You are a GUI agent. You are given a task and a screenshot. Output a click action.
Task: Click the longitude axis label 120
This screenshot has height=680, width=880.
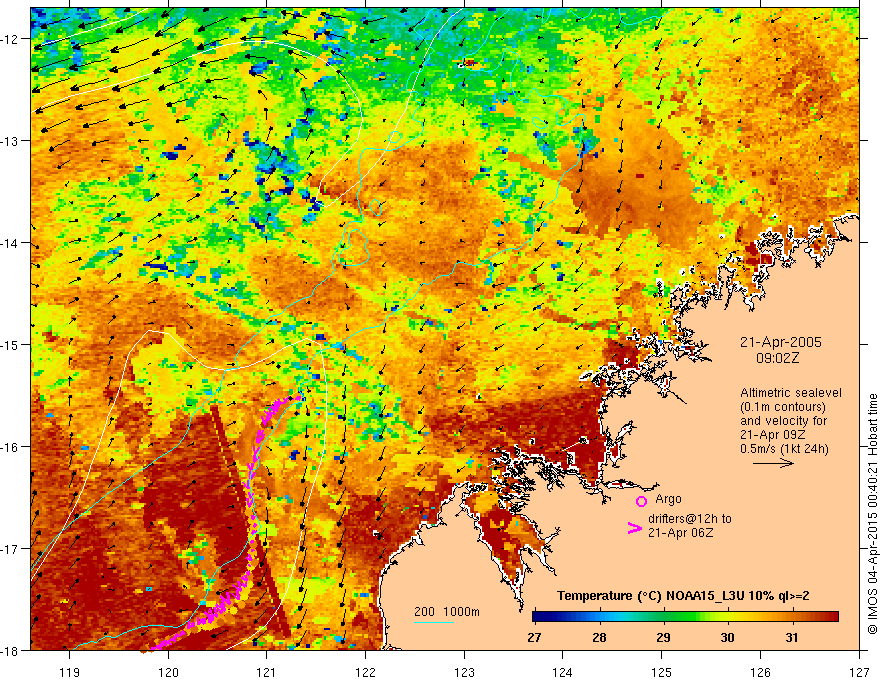tap(168, 673)
